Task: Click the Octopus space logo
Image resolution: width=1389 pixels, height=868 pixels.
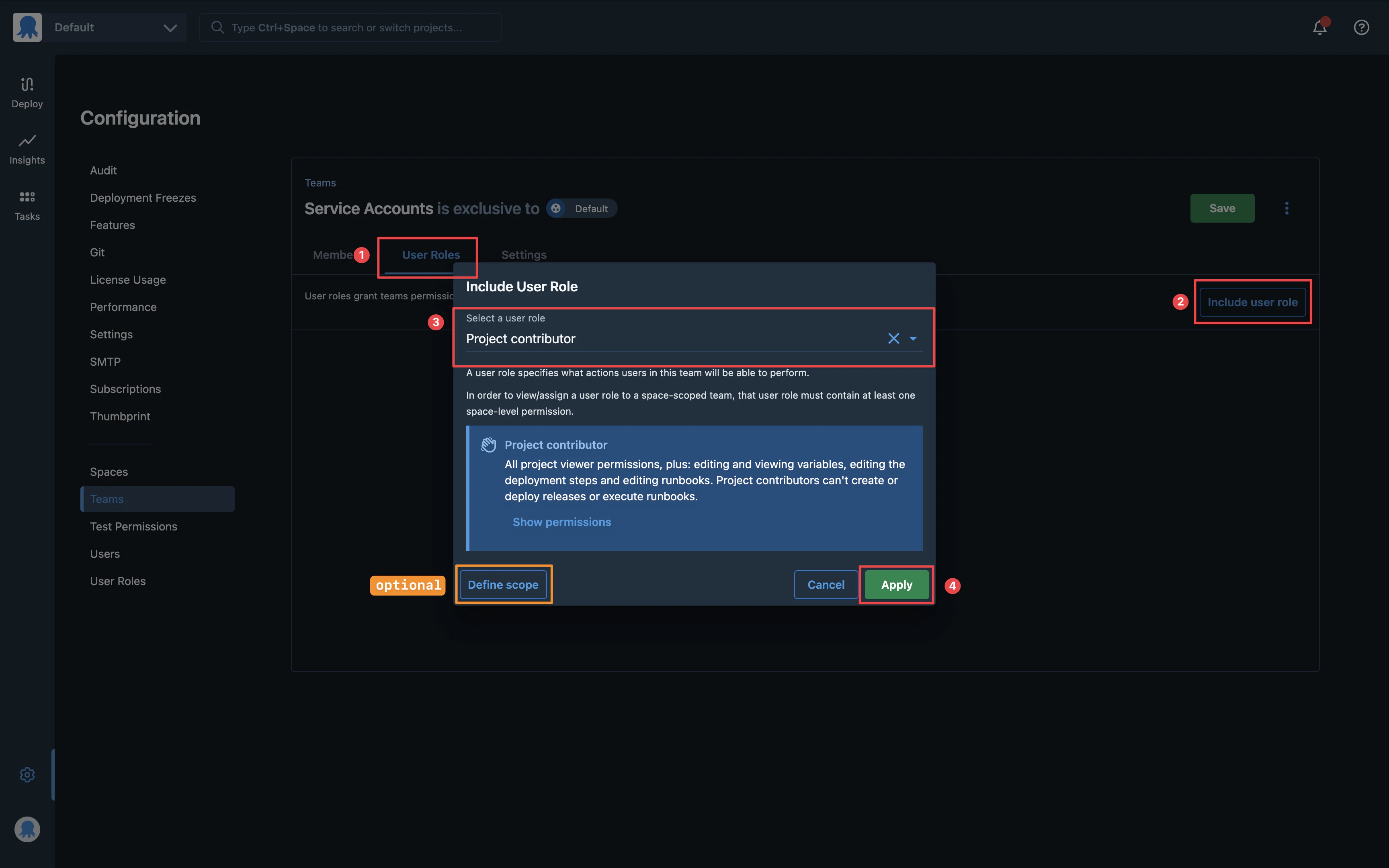Action: (27, 27)
